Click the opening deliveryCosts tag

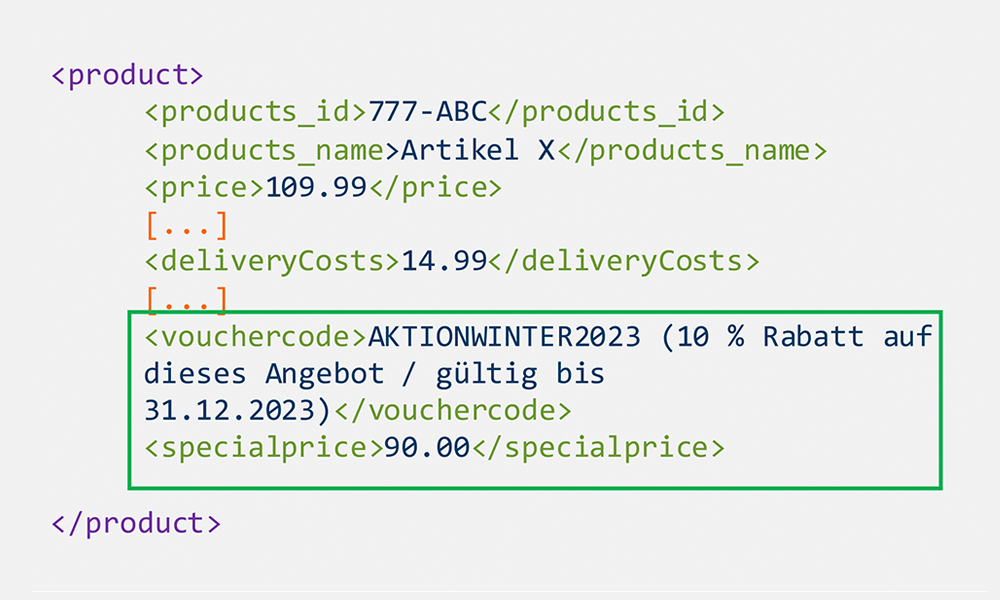pos(272,263)
